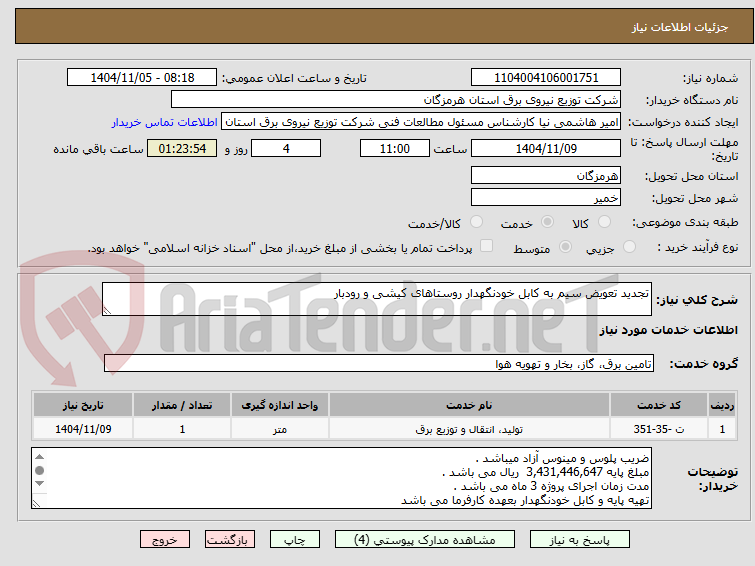Click the line مدت زمان اجرای پروژه 3 ماه
The height and width of the screenshot is (566, 755).
coord(552,486)
